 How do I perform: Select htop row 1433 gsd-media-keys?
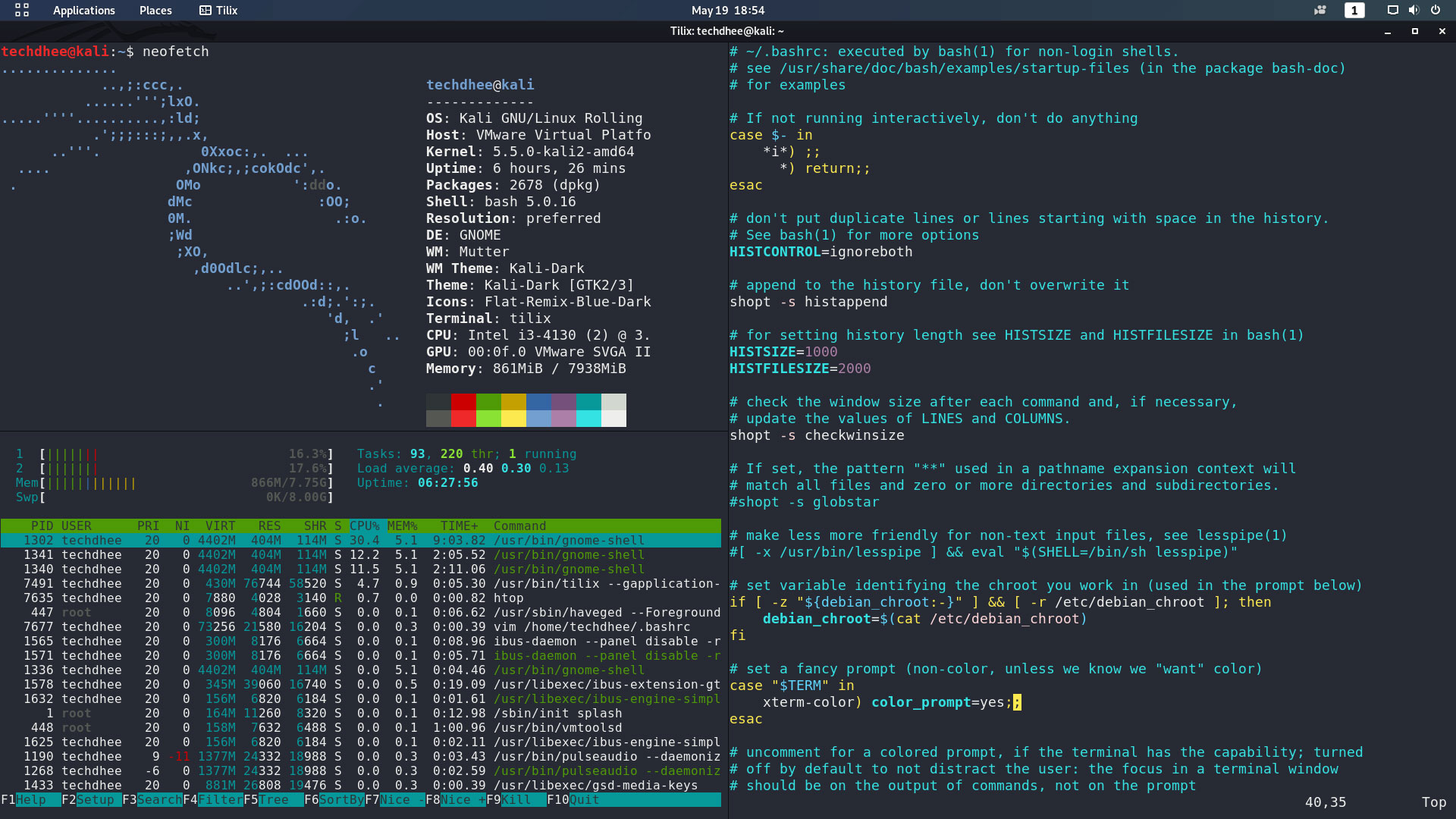361,786
